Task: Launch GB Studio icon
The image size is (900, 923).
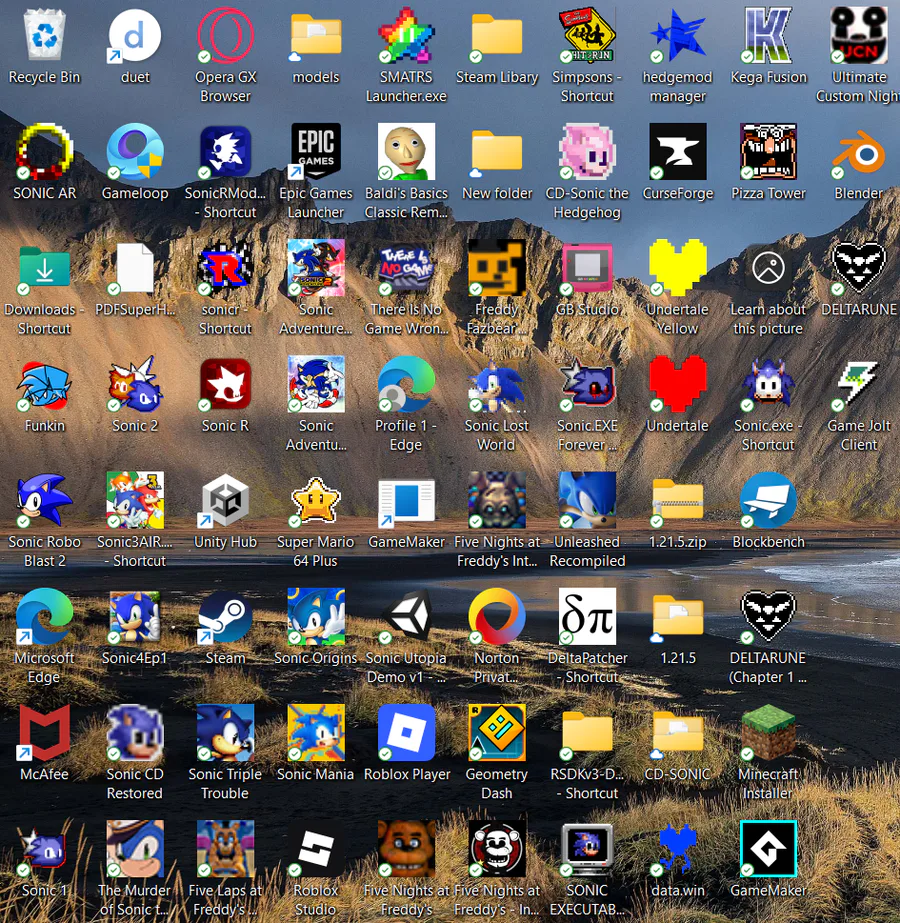Action: pyautogui.click(x=587, y=268)
